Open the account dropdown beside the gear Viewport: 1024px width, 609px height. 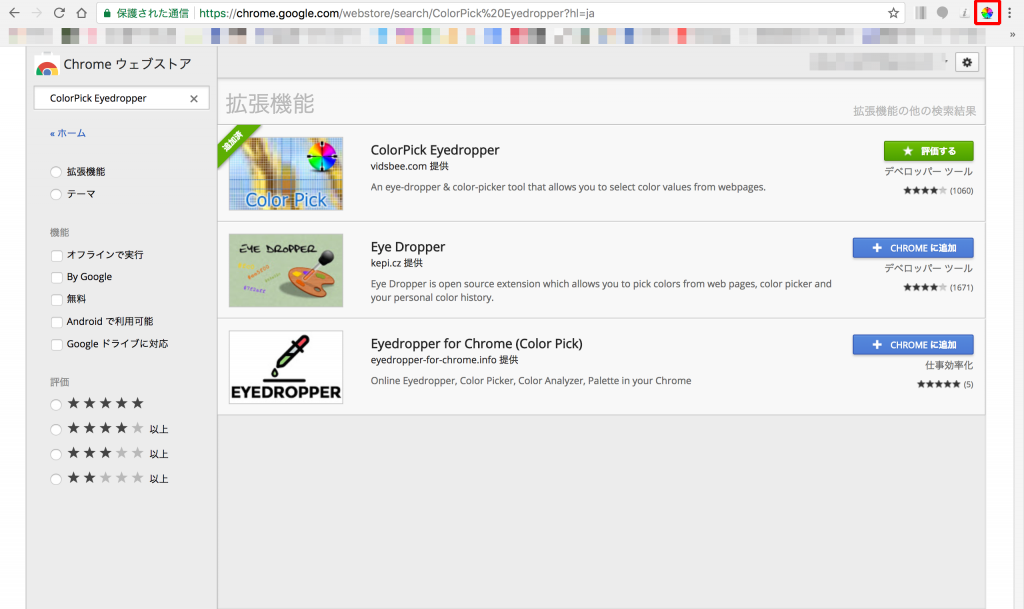[x=946, y=61]
